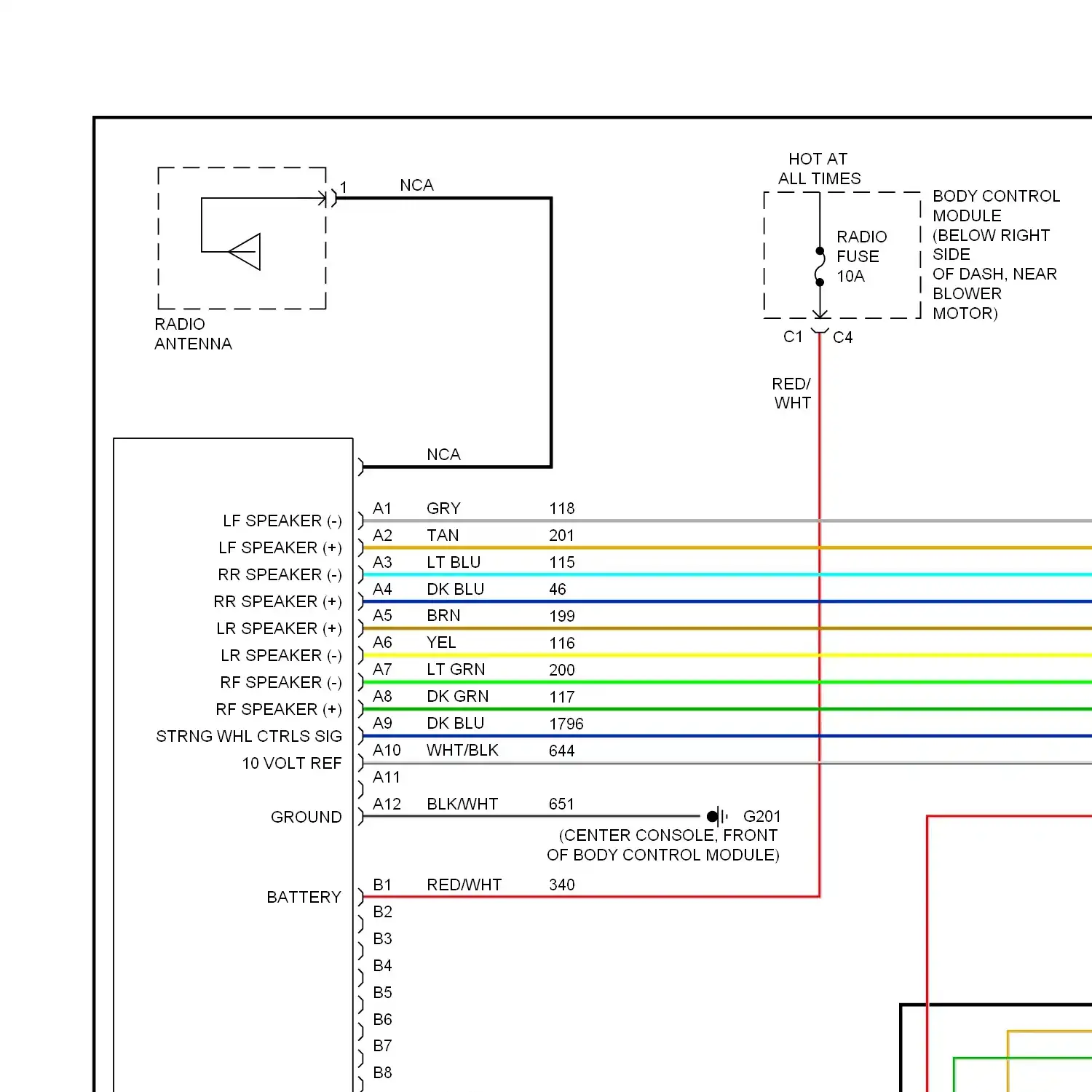Click circuit number 46
1092x1092 pixels.
[558, 590]
